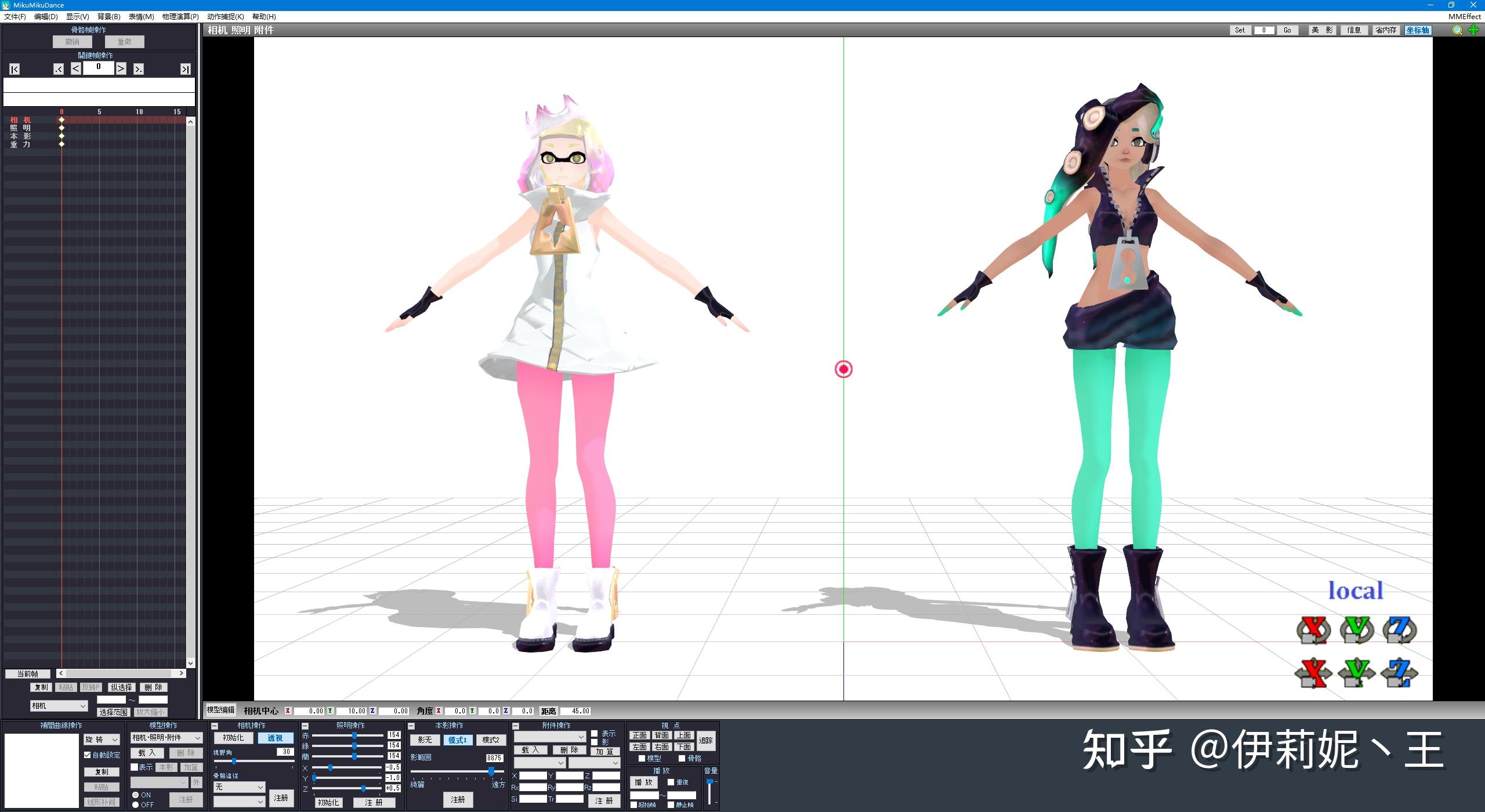Select the OFF radio button in 模型操作
Image resolution: width=1485 pixels, height=812 pixels.
(x=135, y=805)
